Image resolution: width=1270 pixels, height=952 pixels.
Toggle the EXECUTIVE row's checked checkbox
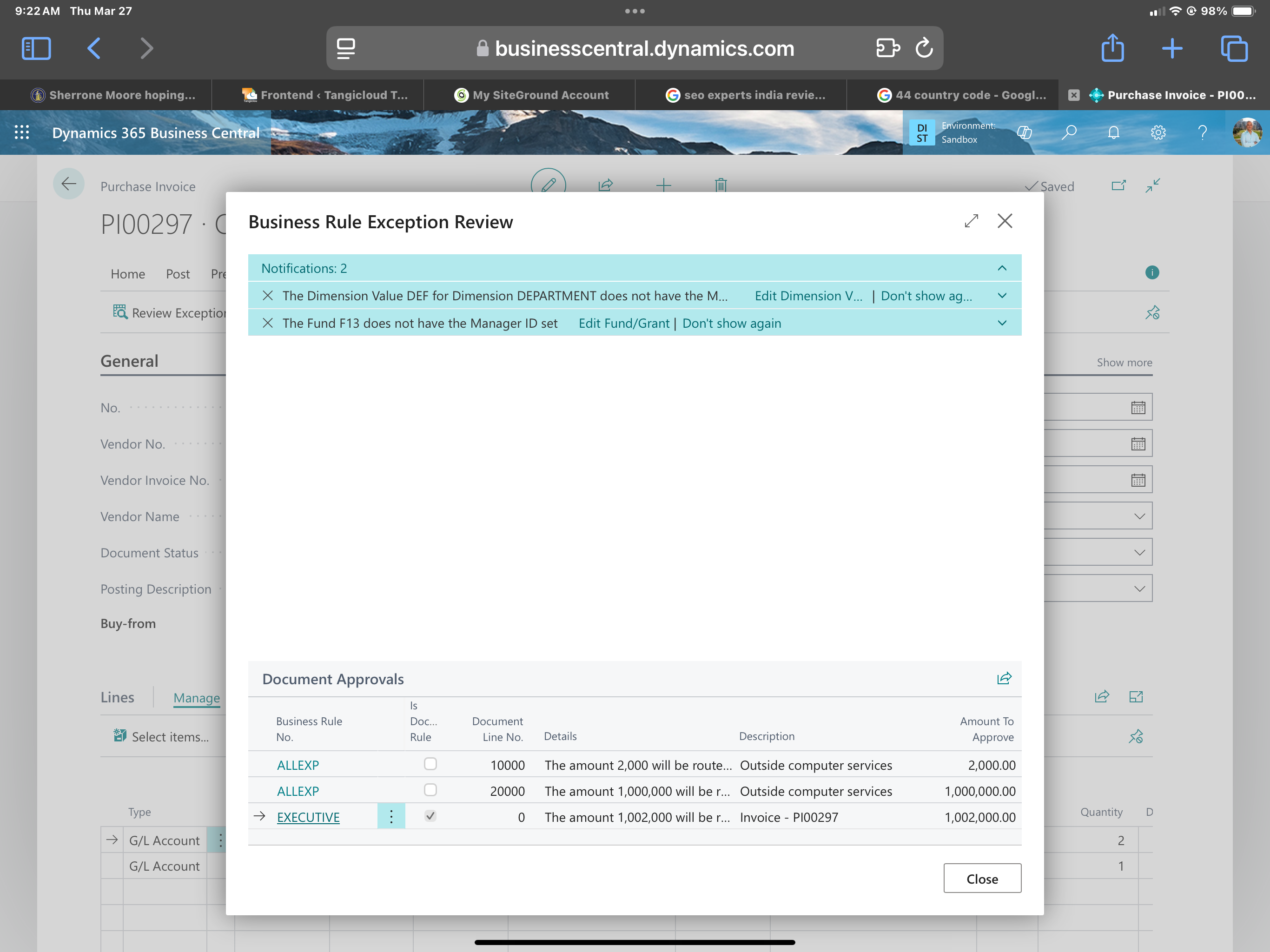point(430,816)
